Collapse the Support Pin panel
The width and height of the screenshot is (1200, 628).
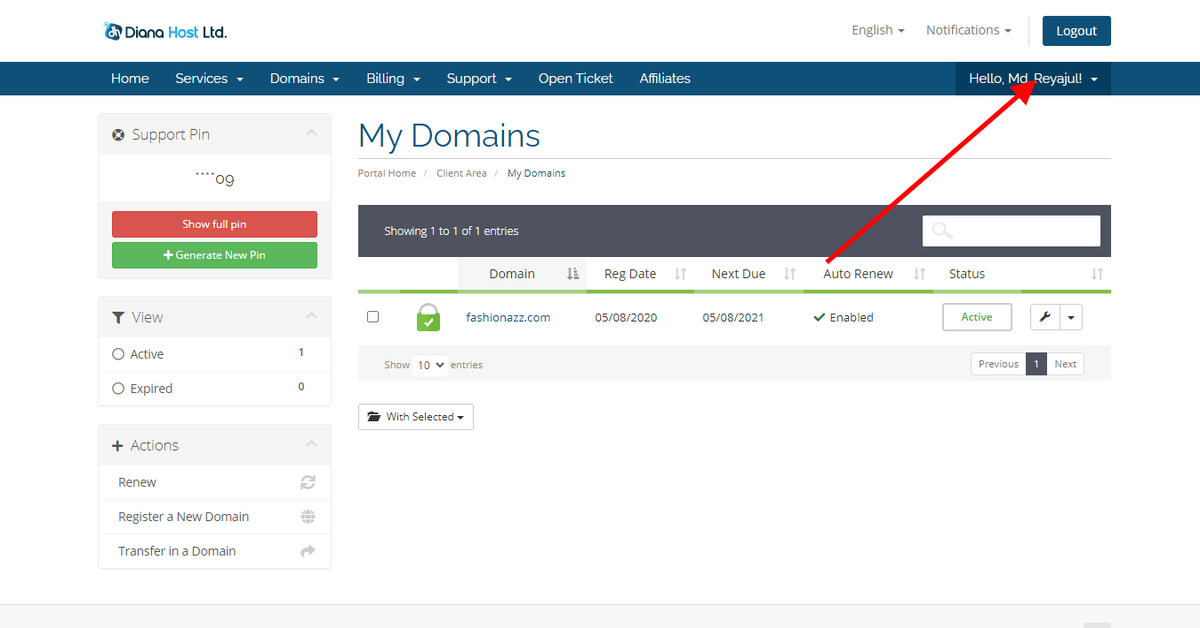[311, 134]
